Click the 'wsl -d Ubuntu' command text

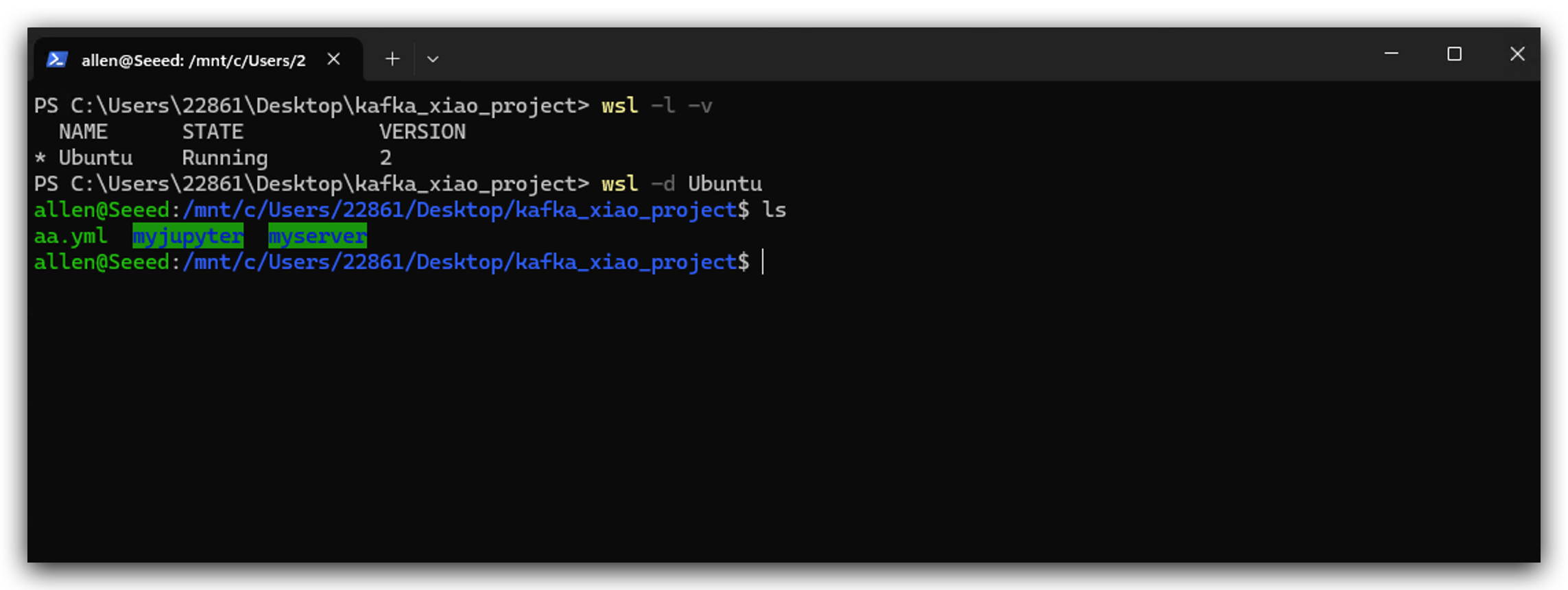pyautogui.click(x=682, y=184)
